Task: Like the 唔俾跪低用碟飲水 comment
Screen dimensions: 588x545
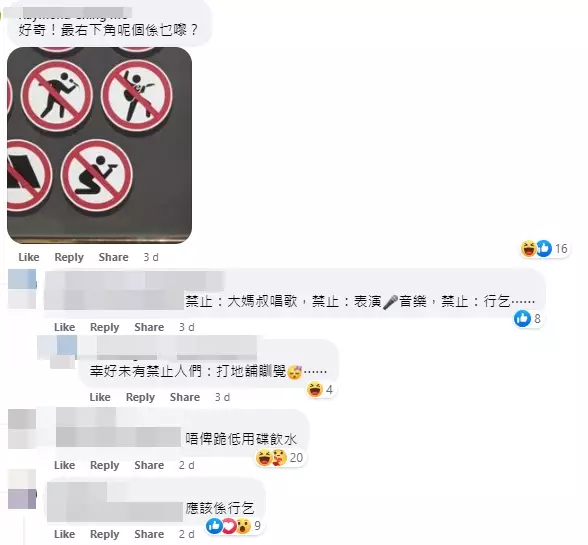Action: (64, 465)
